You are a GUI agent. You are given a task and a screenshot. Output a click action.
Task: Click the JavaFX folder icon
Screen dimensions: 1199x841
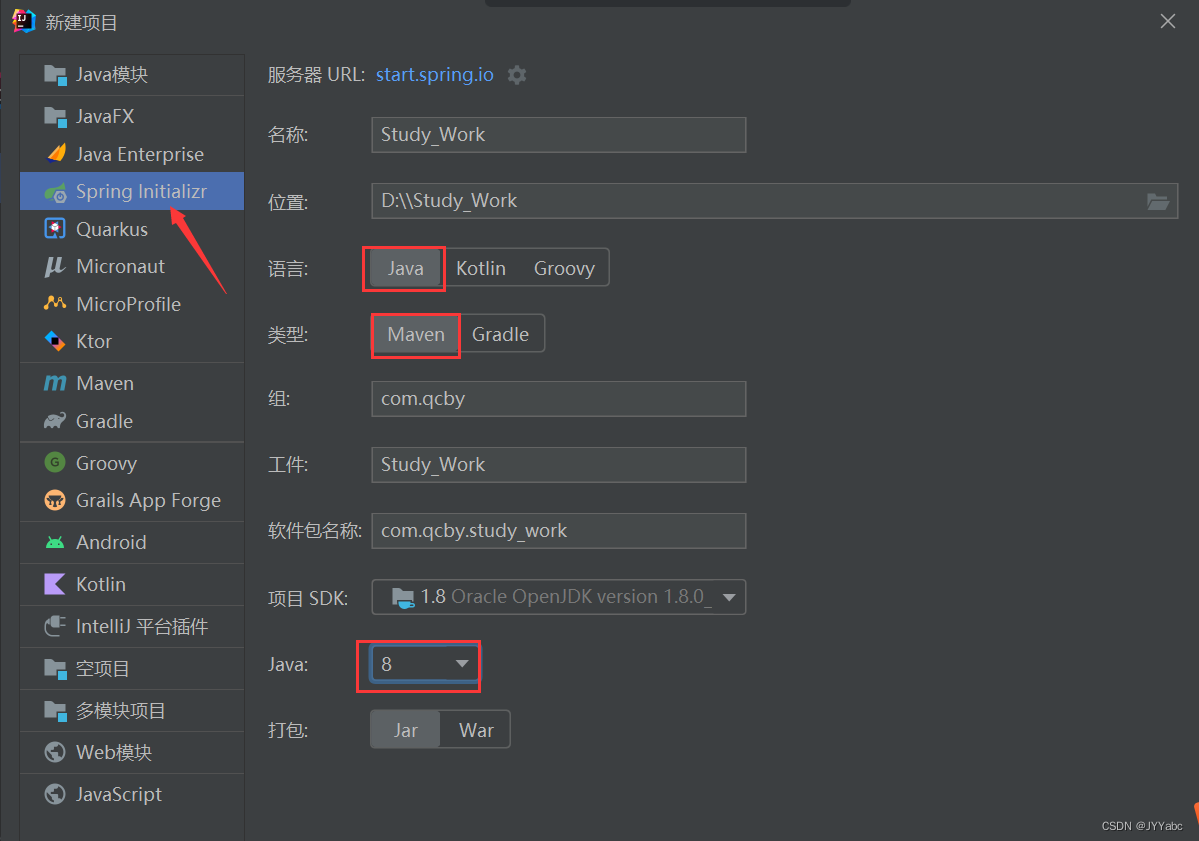click(x=55, y=116)
